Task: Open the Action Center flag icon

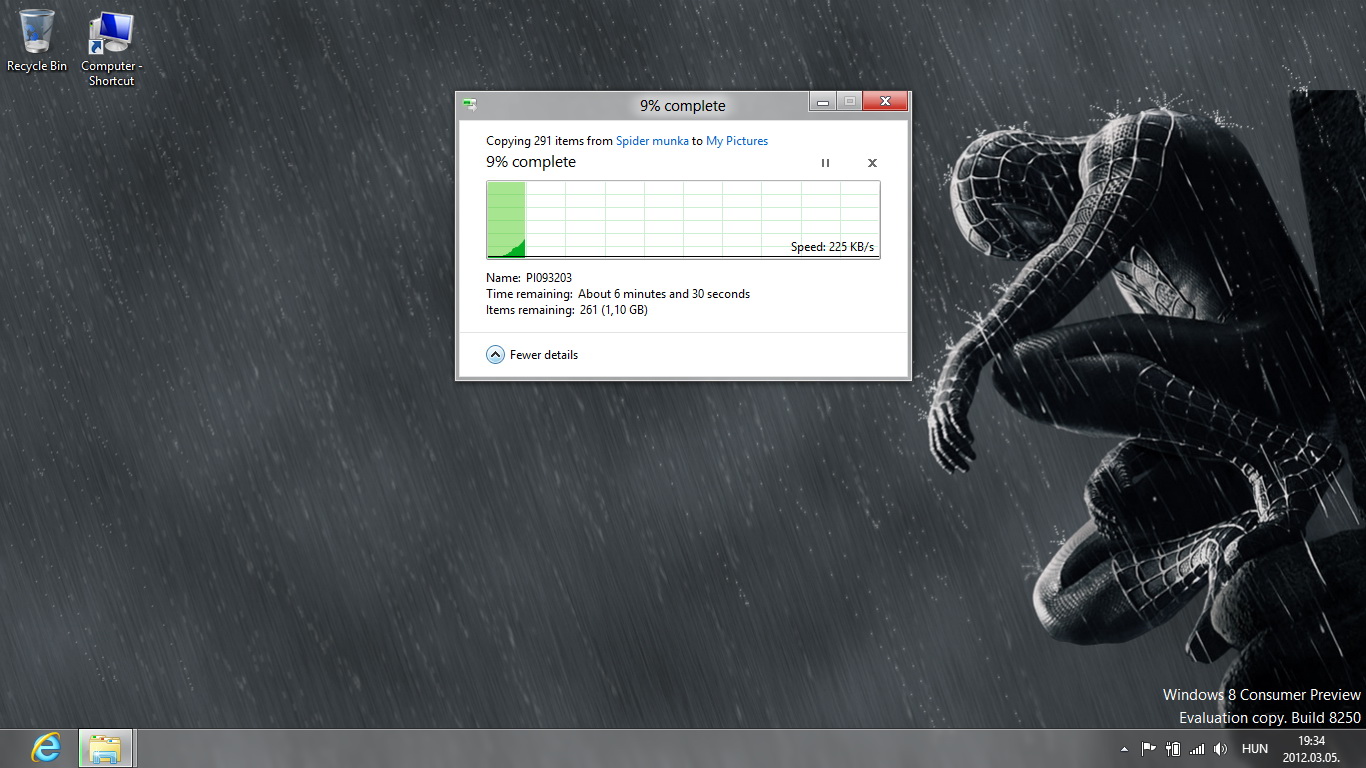Action: click(x=1148, y=748)
